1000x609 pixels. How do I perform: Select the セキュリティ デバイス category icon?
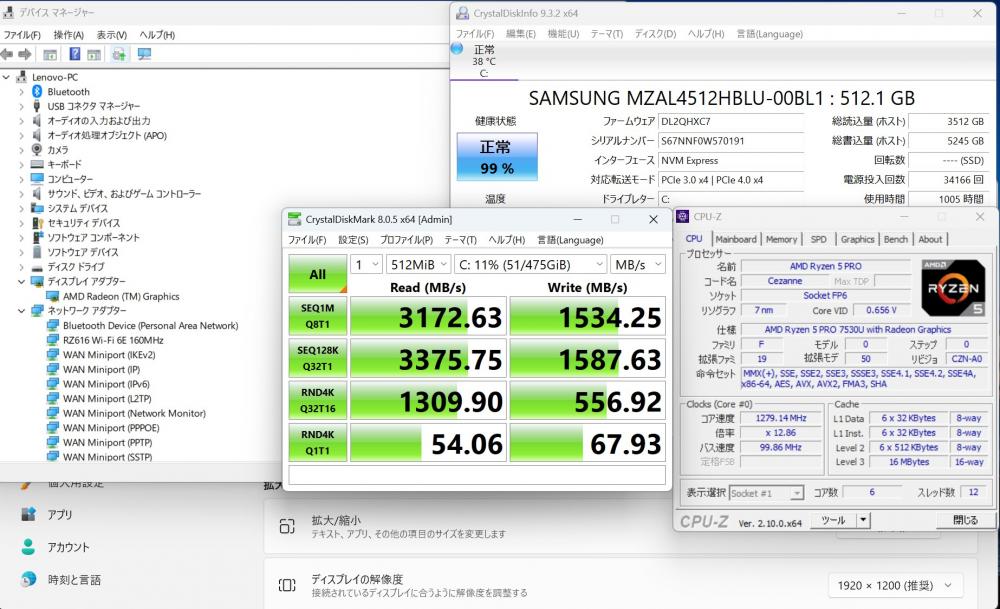[37, 223]
